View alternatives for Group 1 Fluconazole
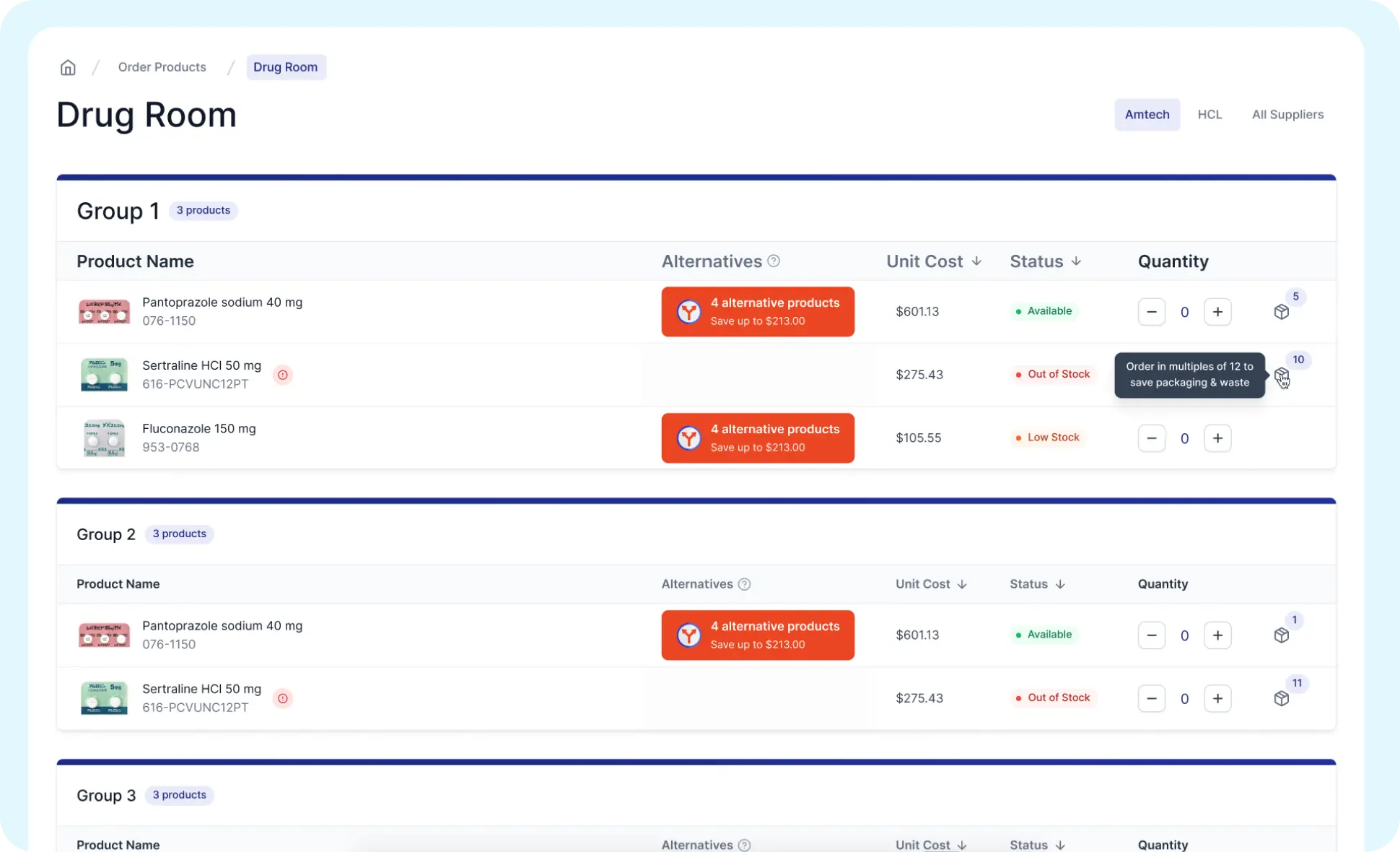 tap(758, 438)
